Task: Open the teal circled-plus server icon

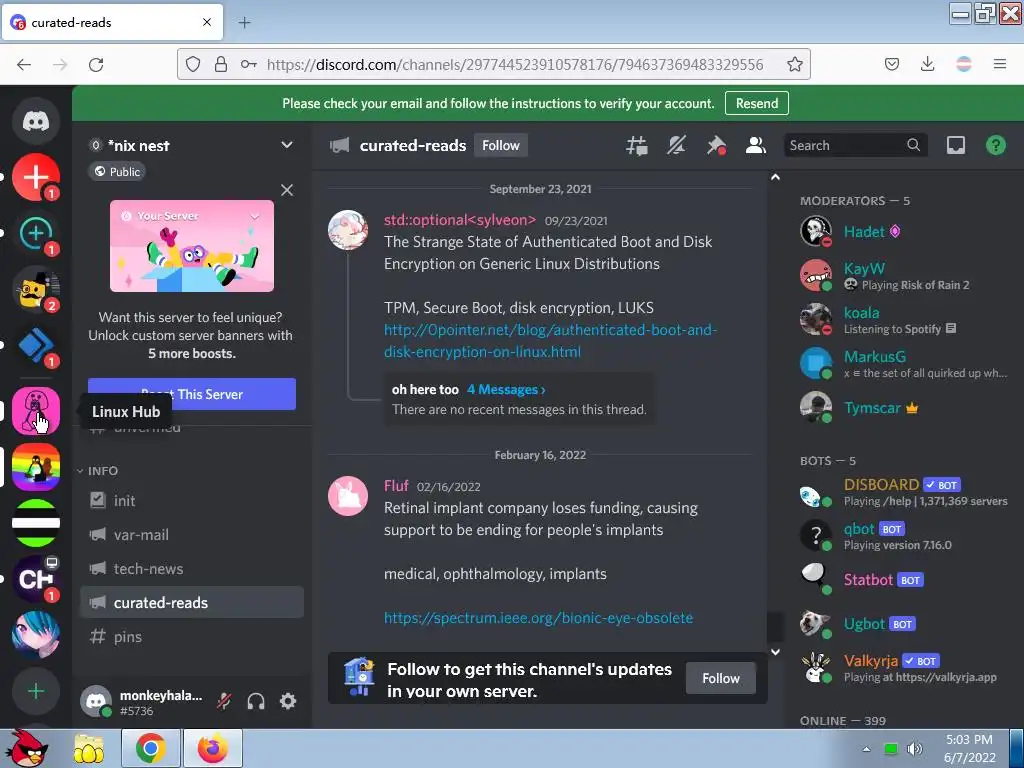Action: point(36,233)
